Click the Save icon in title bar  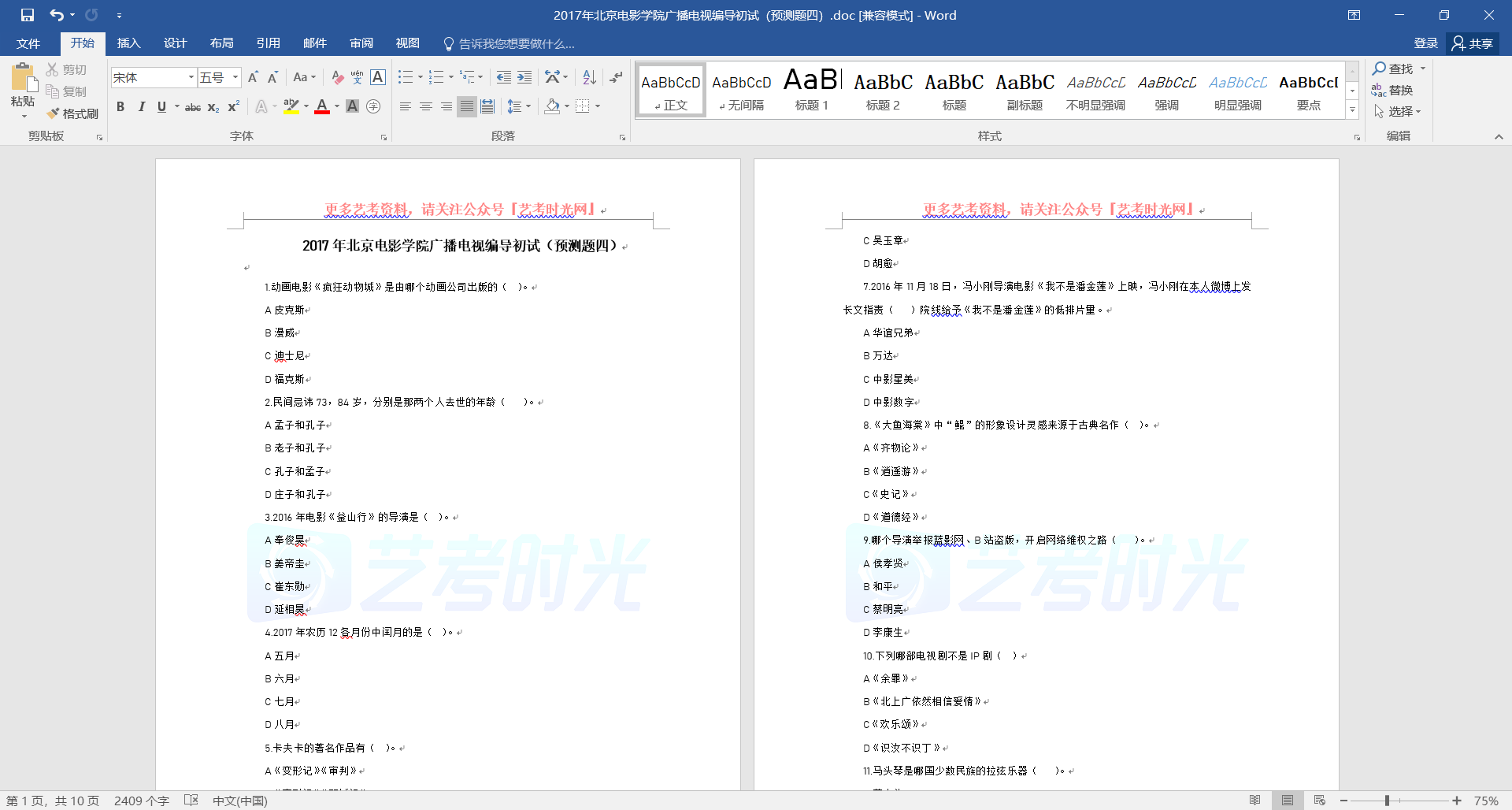click(28, 15)
